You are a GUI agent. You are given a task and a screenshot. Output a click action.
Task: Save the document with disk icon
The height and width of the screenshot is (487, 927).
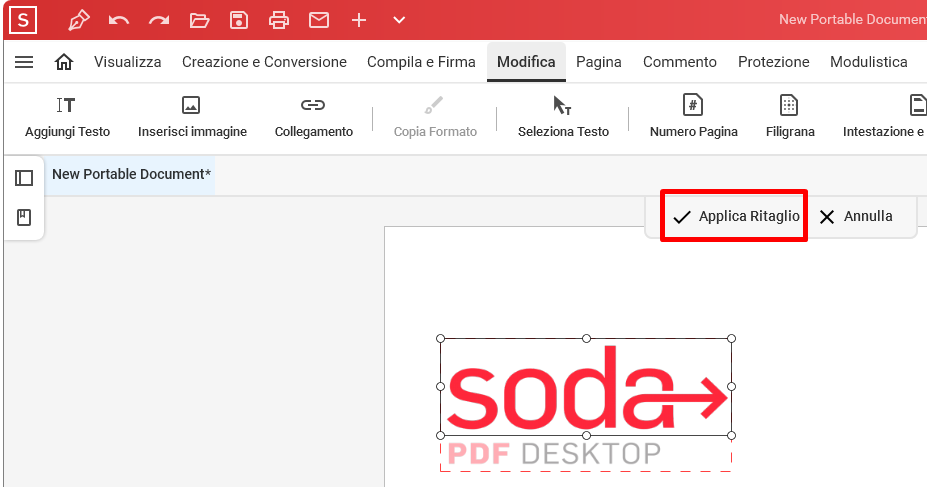(239, 20)
